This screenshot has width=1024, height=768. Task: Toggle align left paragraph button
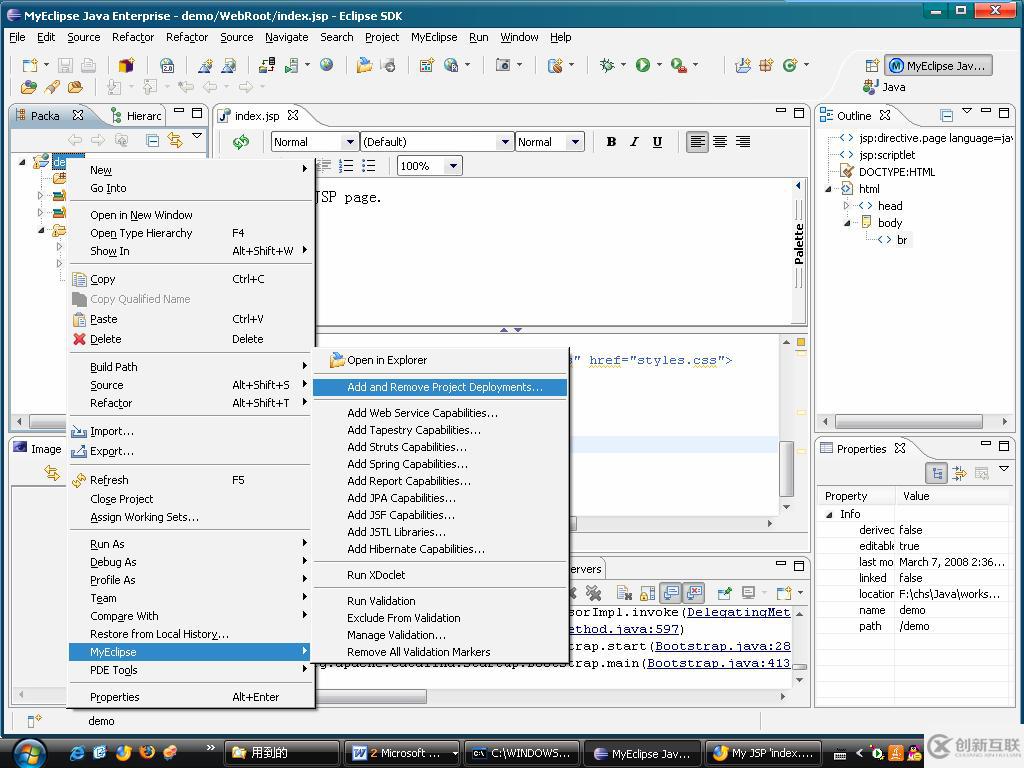coord(697,142)
